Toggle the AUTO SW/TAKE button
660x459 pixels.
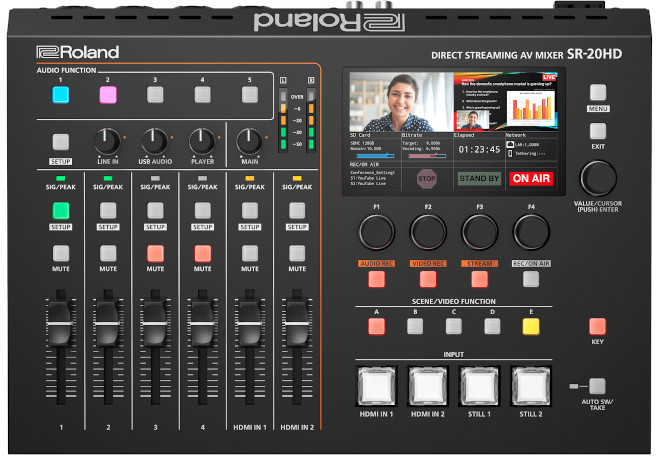[598, 385]
